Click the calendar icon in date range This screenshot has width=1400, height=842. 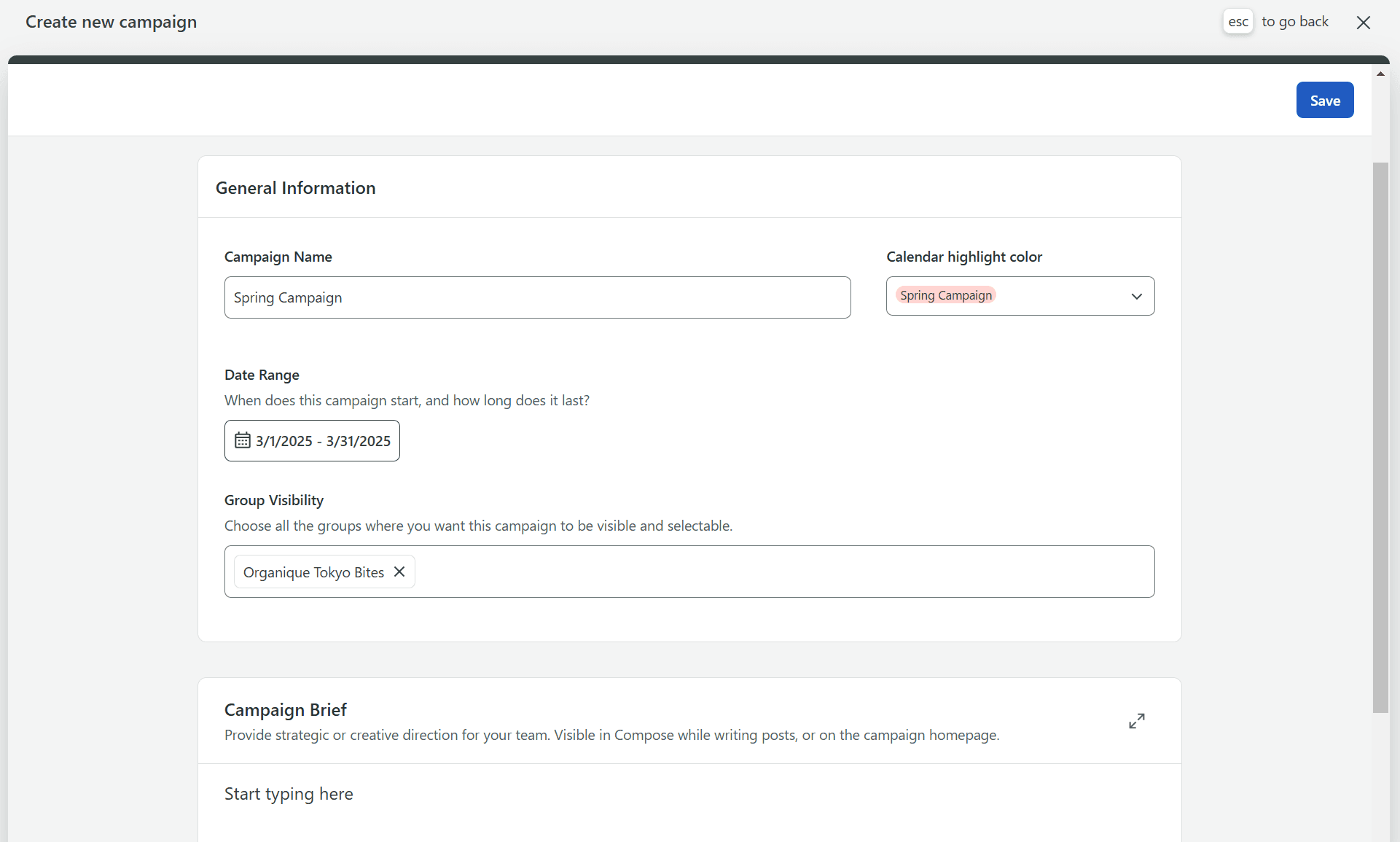tap(243, 440)
